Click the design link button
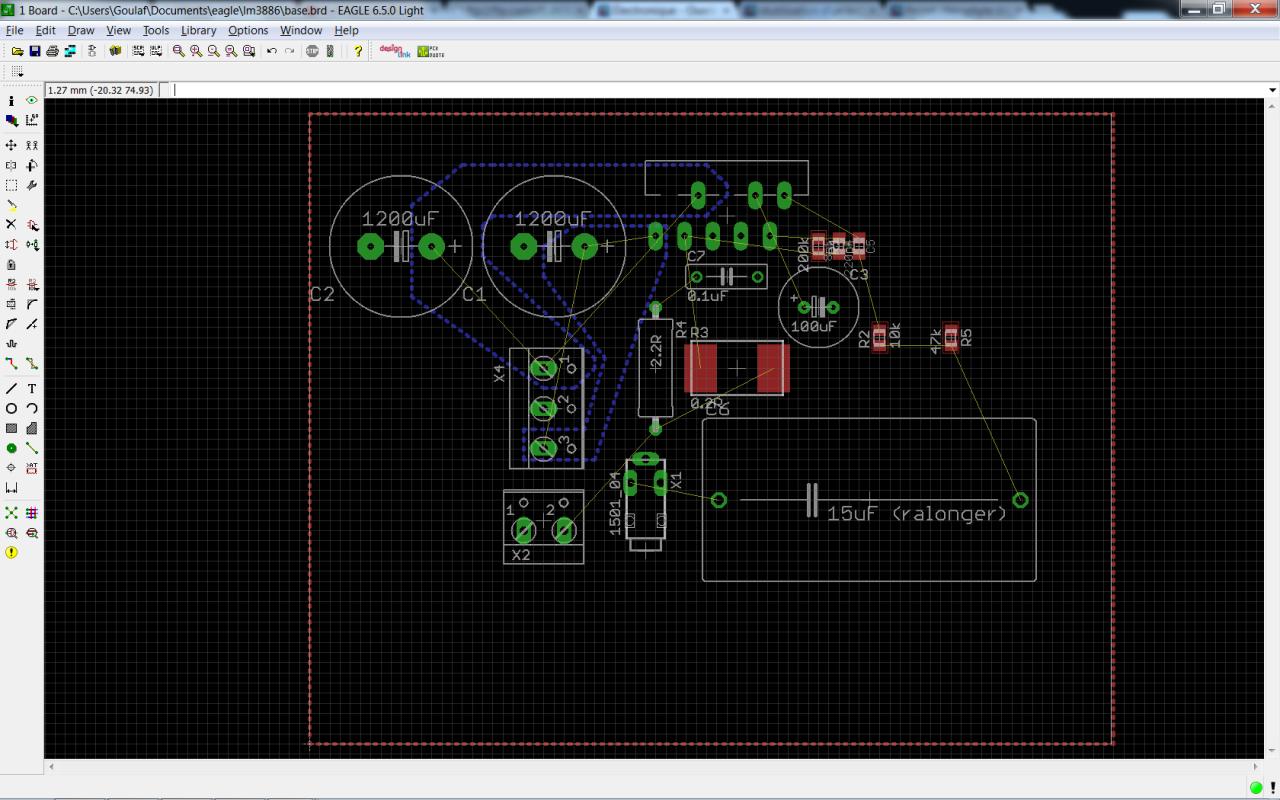This screenshot has height=800, width=1280. tap(395, 51)
